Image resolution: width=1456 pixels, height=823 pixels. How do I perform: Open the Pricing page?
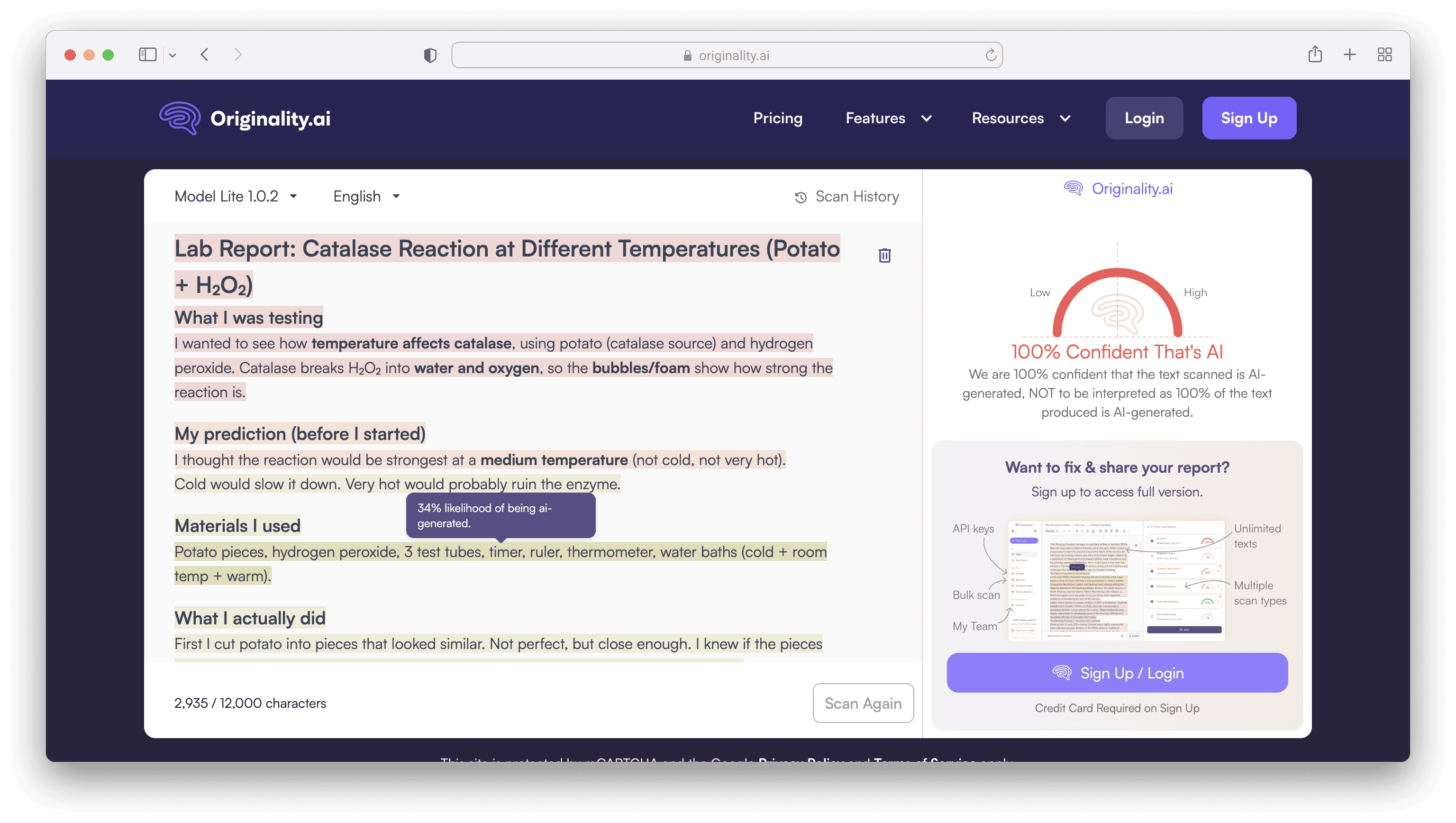point(777,118)
